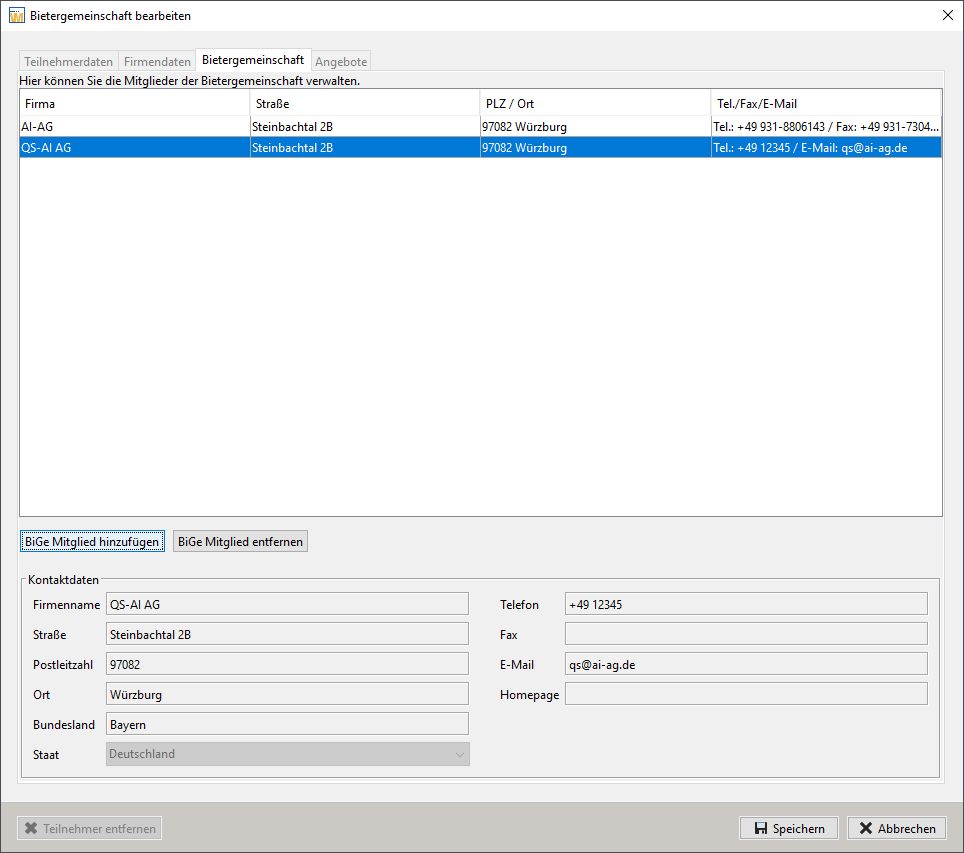
Task: Select the QS-AI AG row
Action: pyautogui.click(x=480, y=148)
